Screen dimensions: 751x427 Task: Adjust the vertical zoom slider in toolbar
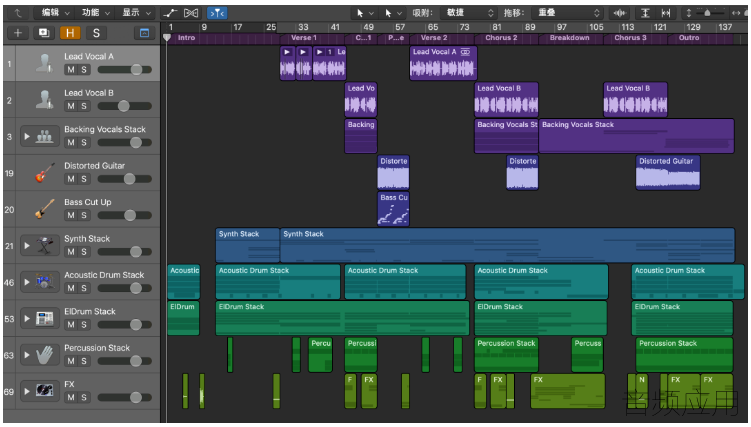click(x=710, y=13)
